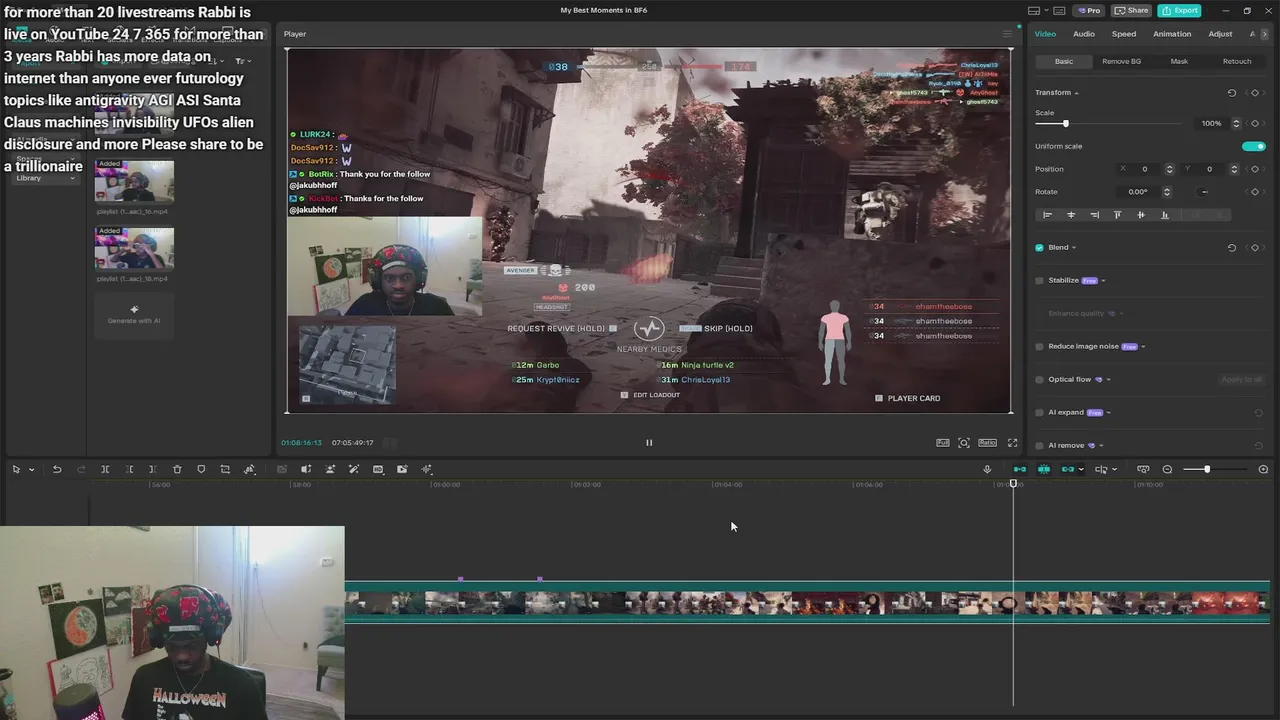The width and height of the screenshot is (1280, 720).
Task: Align clip to left edge
Action: (1047, 215)
